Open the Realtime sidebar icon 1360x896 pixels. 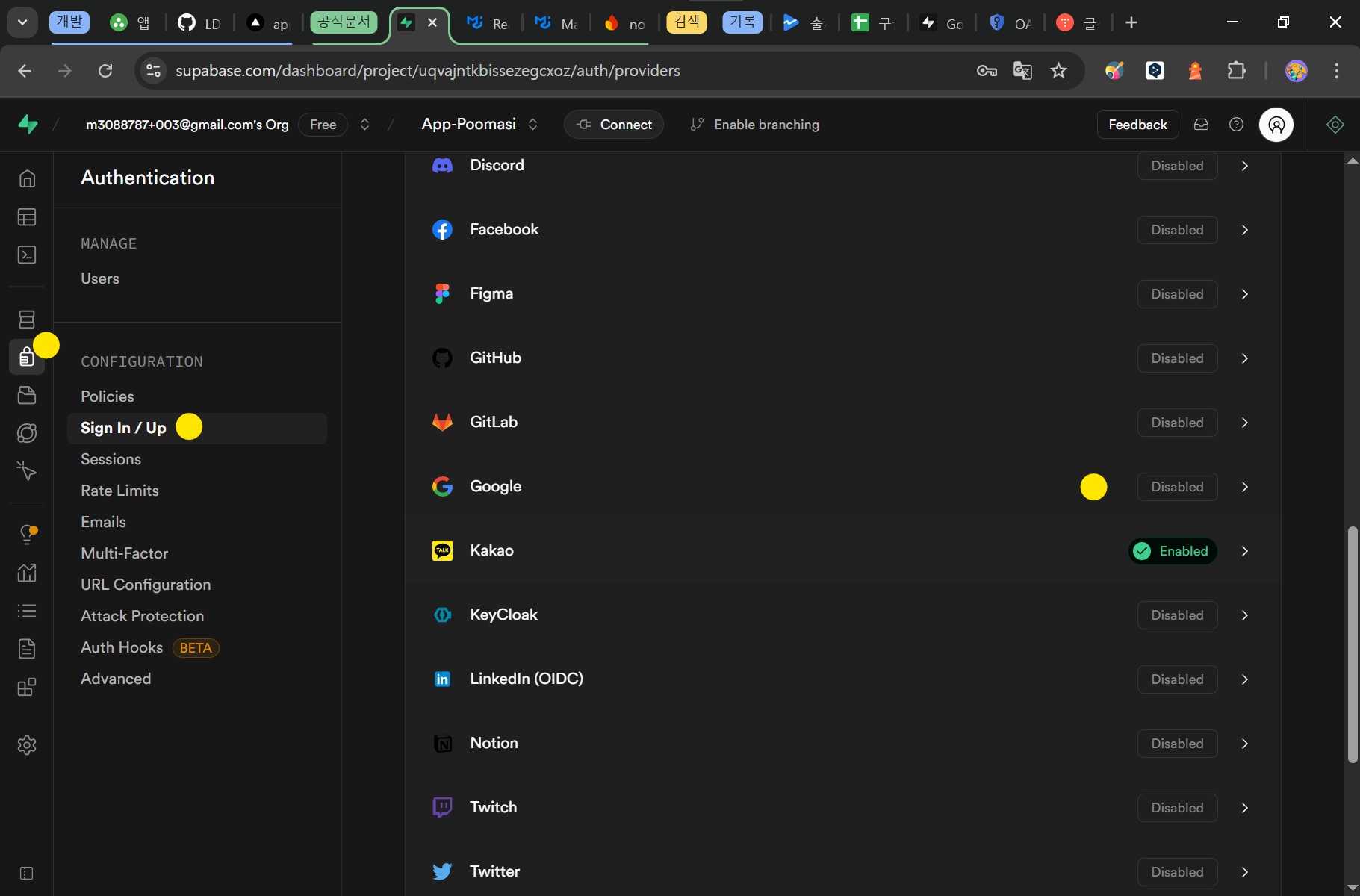pos(27,471)
